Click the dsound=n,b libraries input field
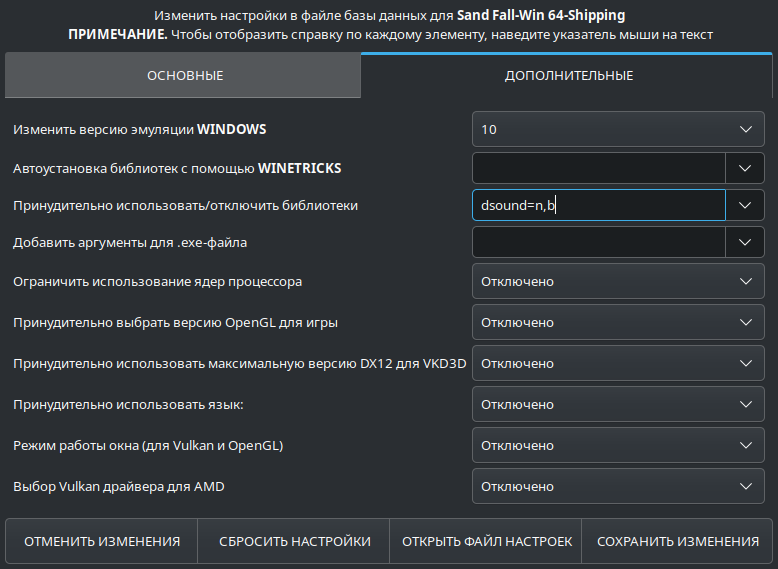 [598, 205]
